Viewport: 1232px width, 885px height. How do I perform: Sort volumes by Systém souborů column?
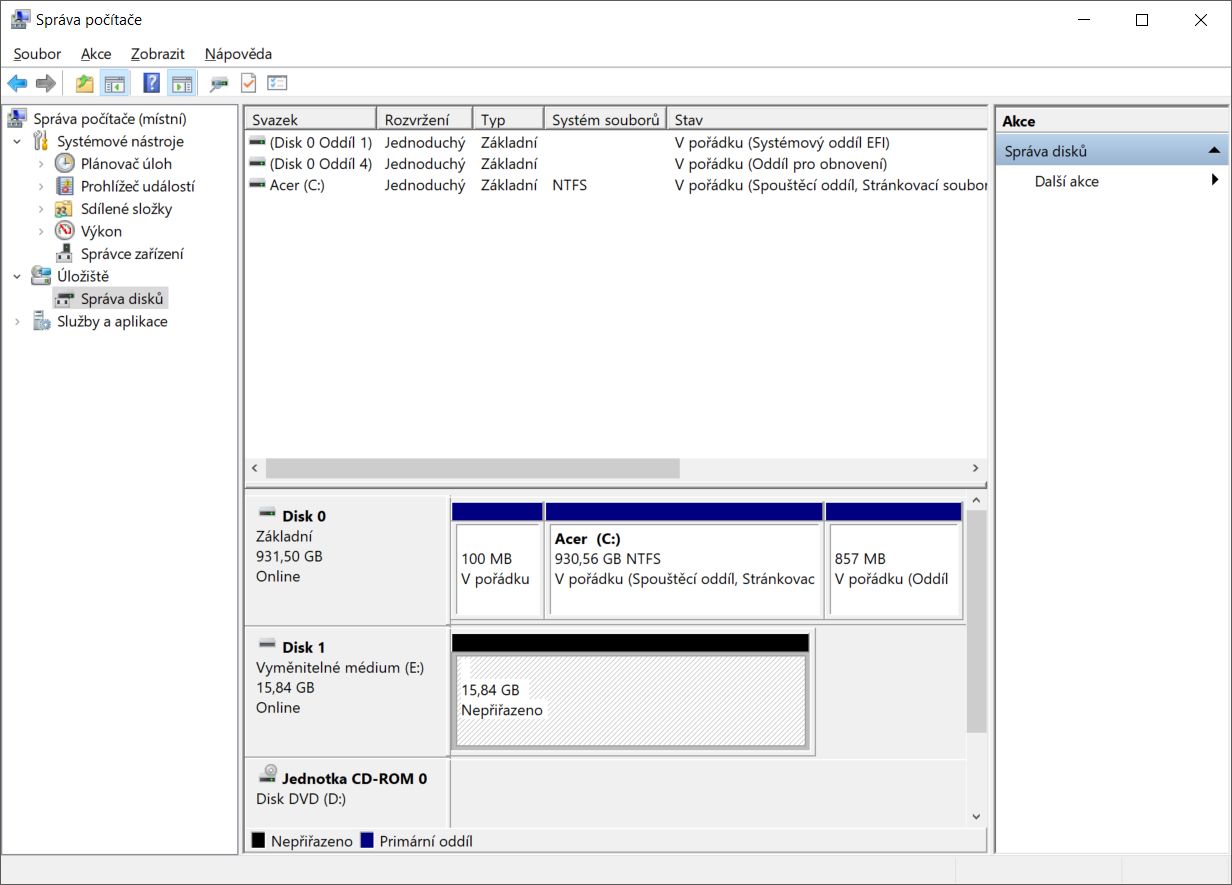click(605, 120)
